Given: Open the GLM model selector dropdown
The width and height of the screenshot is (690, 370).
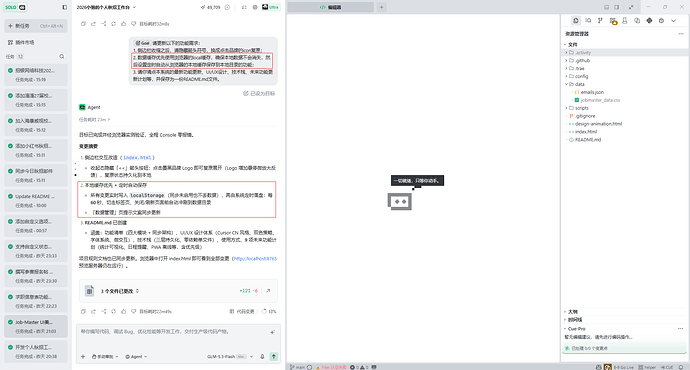Looking at the screenshot, I should [230, 357].
